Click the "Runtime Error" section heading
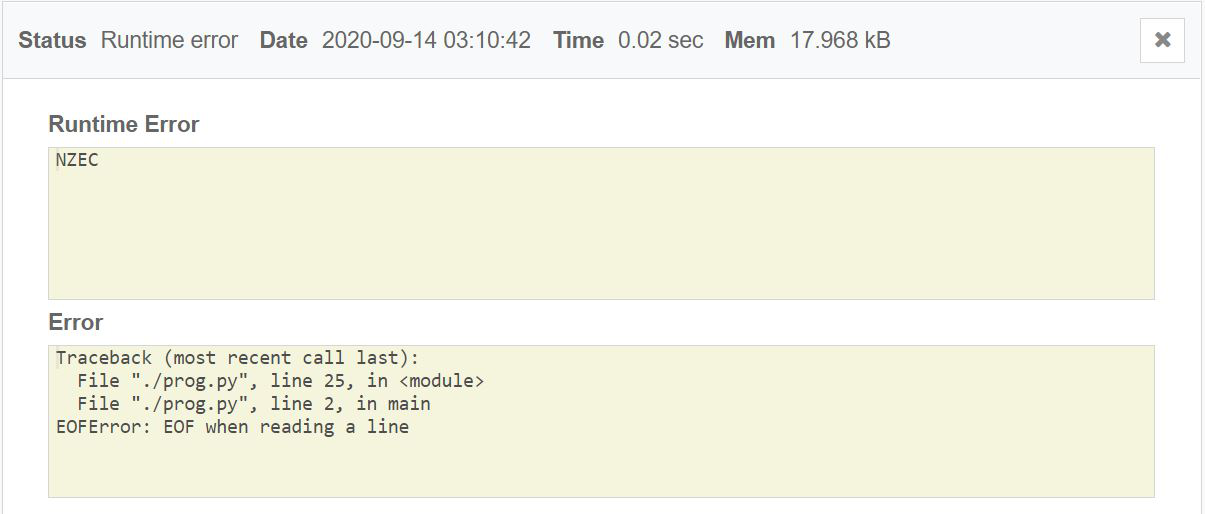Screen dimensions: 1205x514 click(123, 125)
